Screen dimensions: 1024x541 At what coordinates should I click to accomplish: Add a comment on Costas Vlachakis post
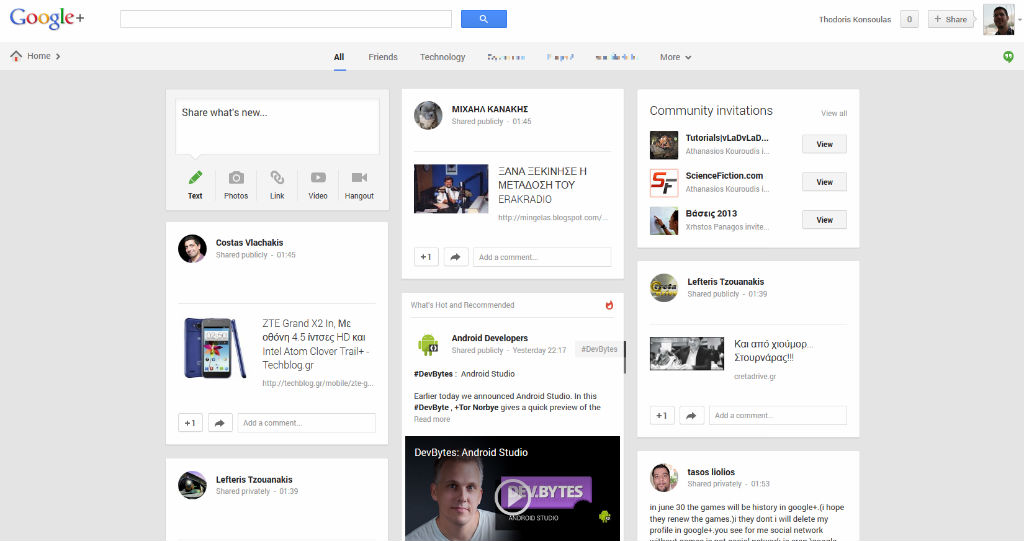[x=306, y=423]
